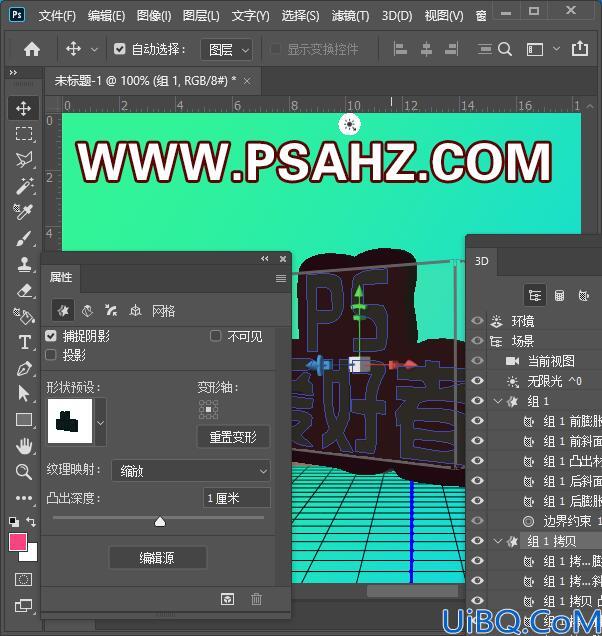The height and width of the screenshot is (636, 602).
Task: Select the Rectangle shape tool
Action: [24, 420]
